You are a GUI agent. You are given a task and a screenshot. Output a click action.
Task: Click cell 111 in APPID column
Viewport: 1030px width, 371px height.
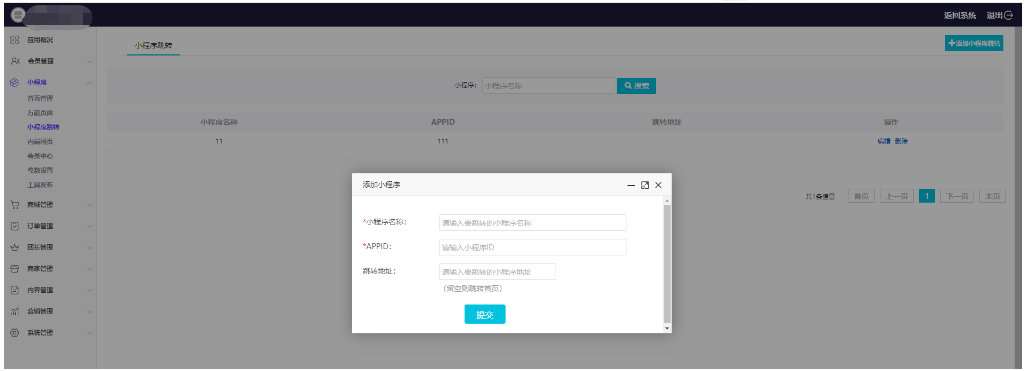click(443, 142)
